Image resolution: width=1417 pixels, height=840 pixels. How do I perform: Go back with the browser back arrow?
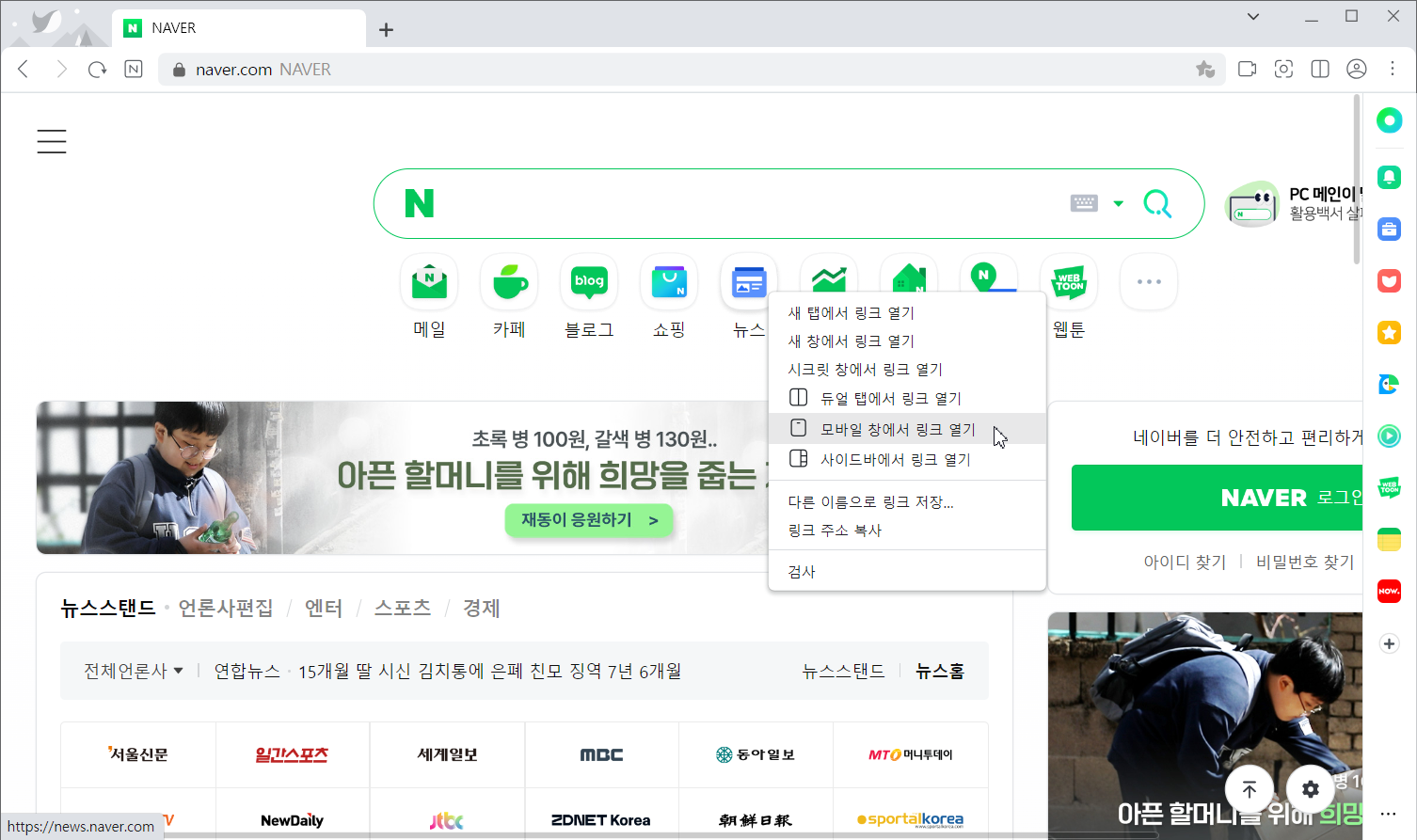click(x=24, y=69)
